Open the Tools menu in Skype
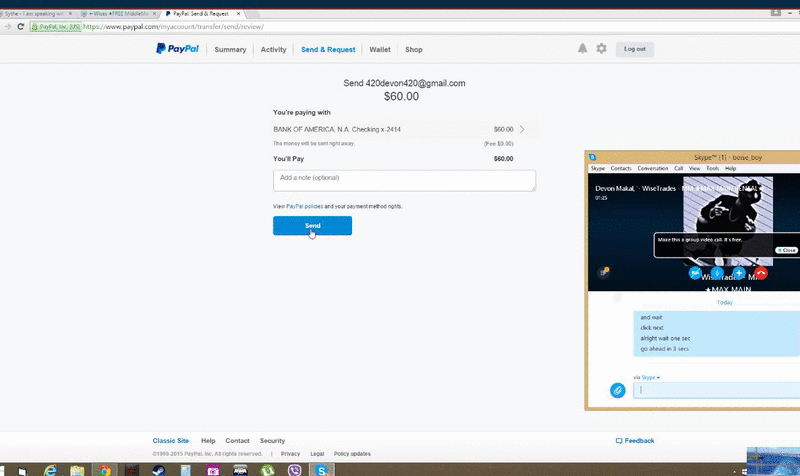Viewport: 800px width, 476px height. (x=712, y=168)
